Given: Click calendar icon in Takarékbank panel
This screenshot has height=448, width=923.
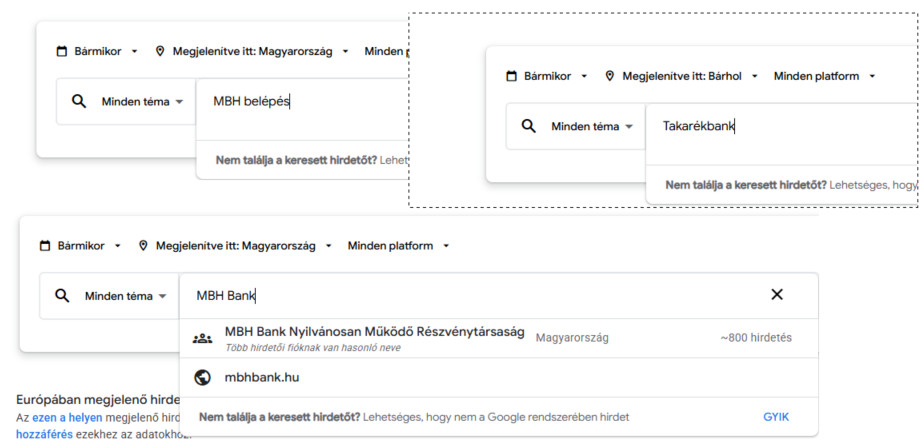Looking at the screenshot, I should point(512,76).
